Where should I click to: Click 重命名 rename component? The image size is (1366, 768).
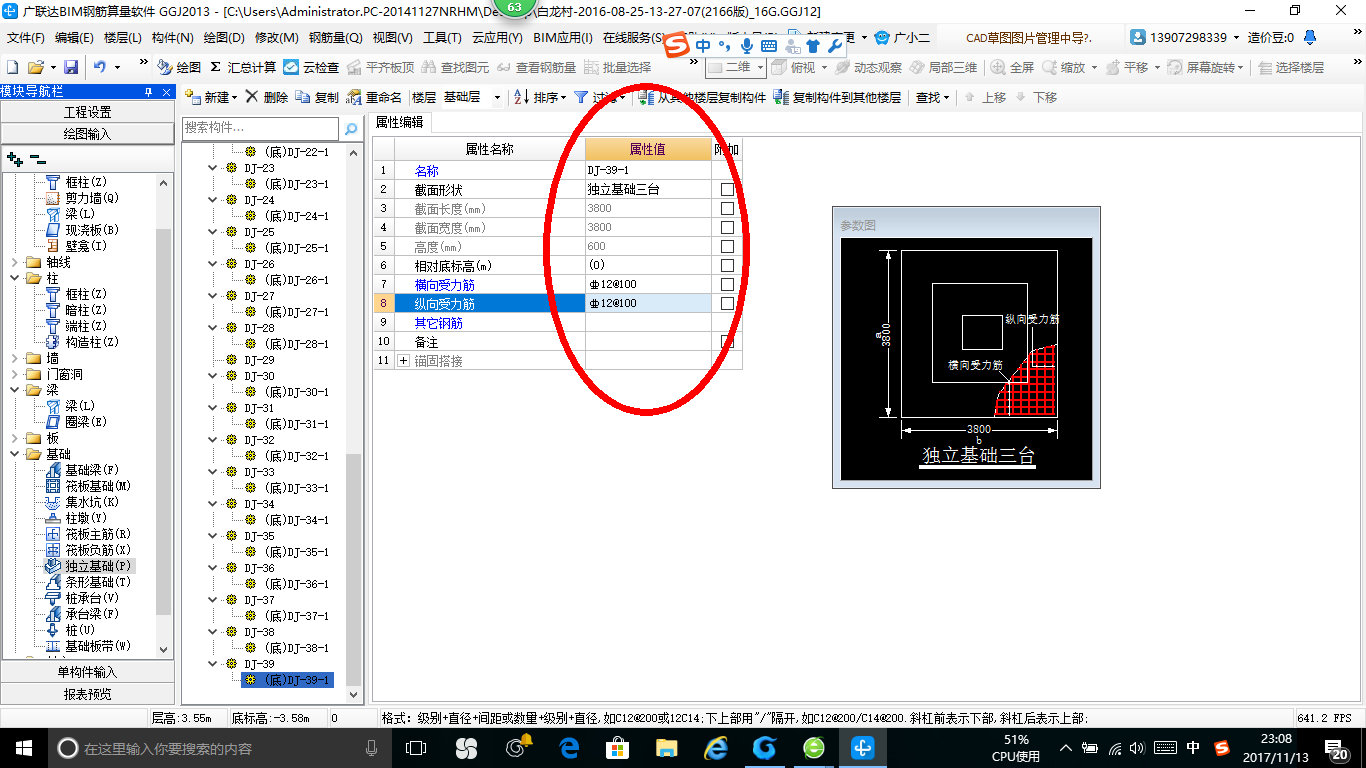coord(375,97)
